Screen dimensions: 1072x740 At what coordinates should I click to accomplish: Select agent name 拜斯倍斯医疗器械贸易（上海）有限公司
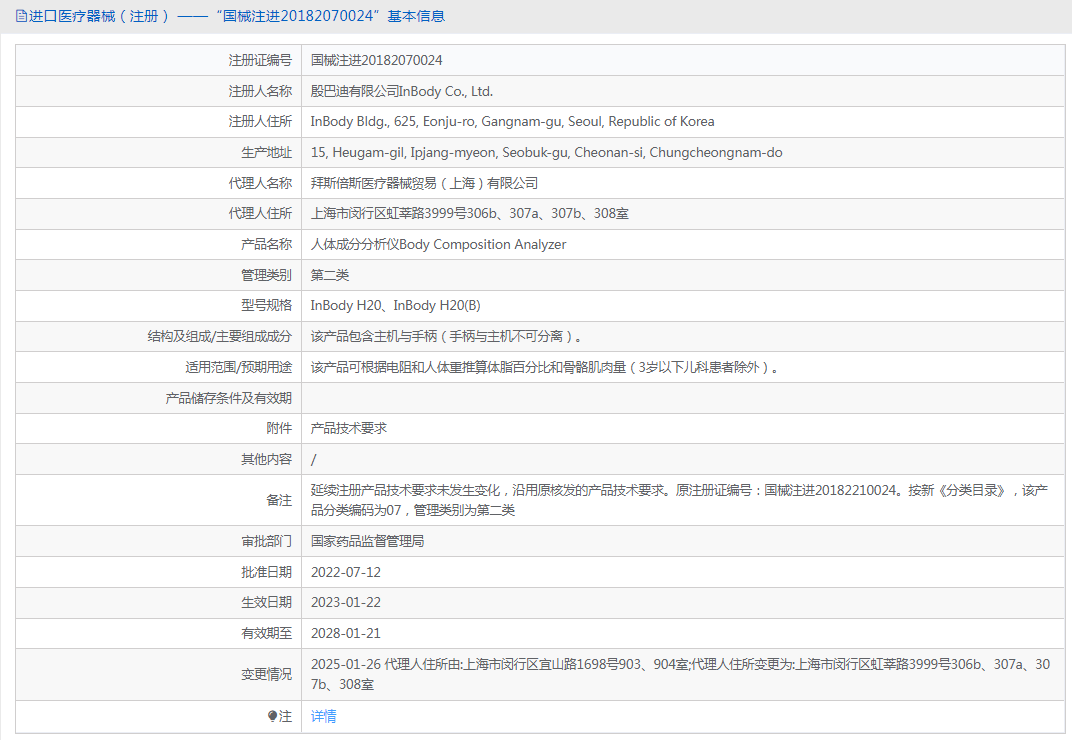425,183
